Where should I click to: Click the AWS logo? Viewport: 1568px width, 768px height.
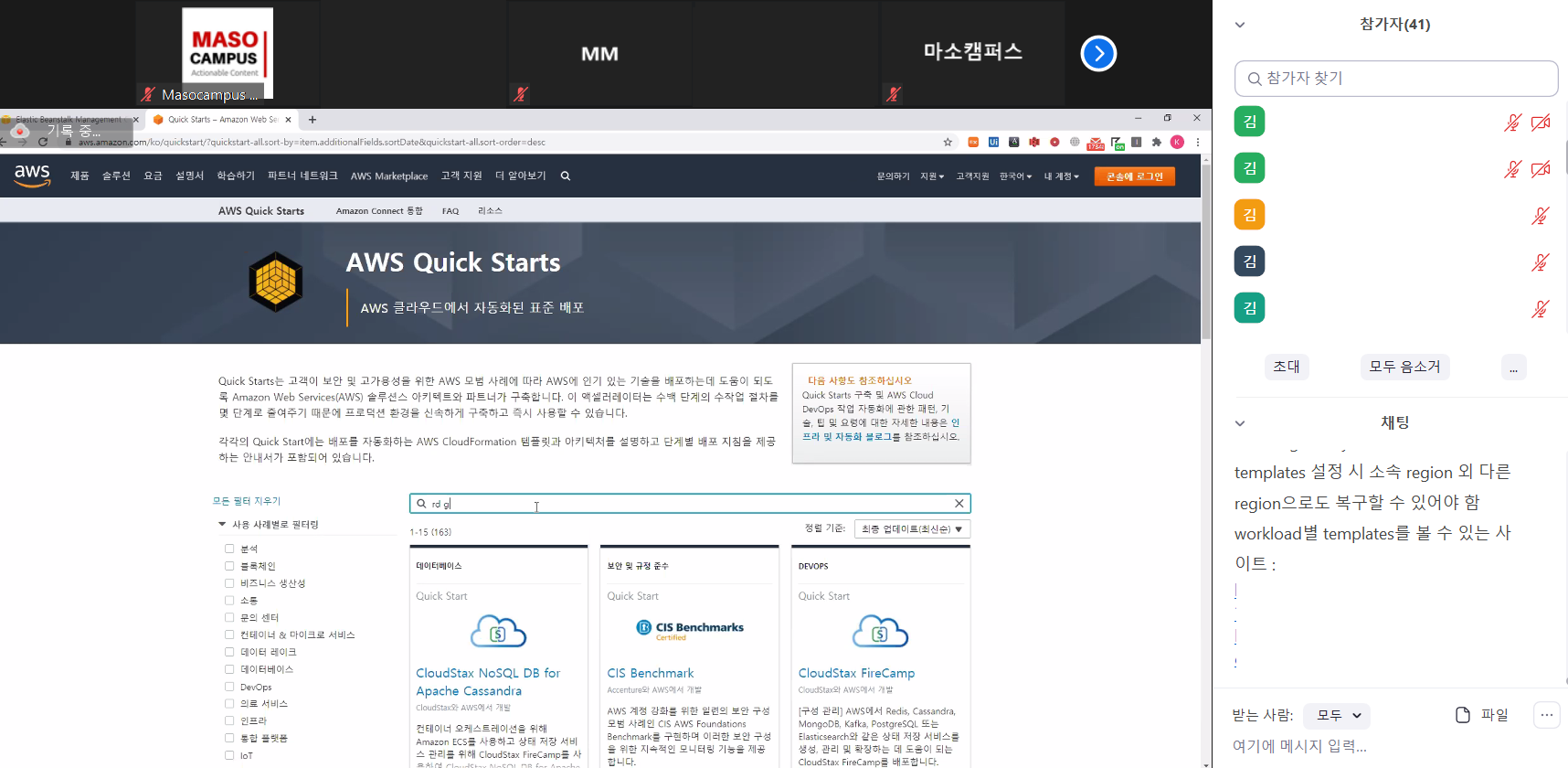click(x=32, y=176)
